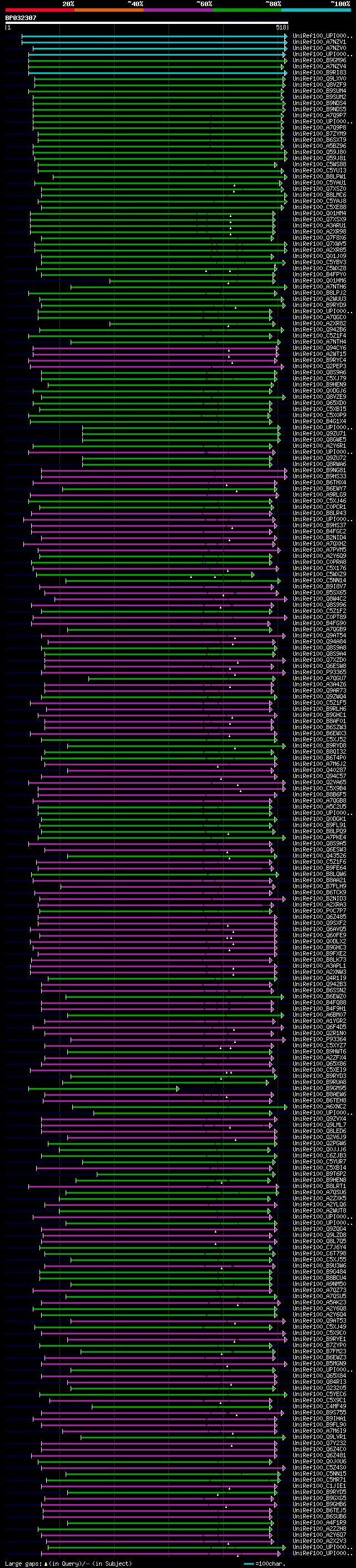Screen dimensions: 356x1568
Task: Open hit UniRef100_B9GM96
Action: (319, 60)
